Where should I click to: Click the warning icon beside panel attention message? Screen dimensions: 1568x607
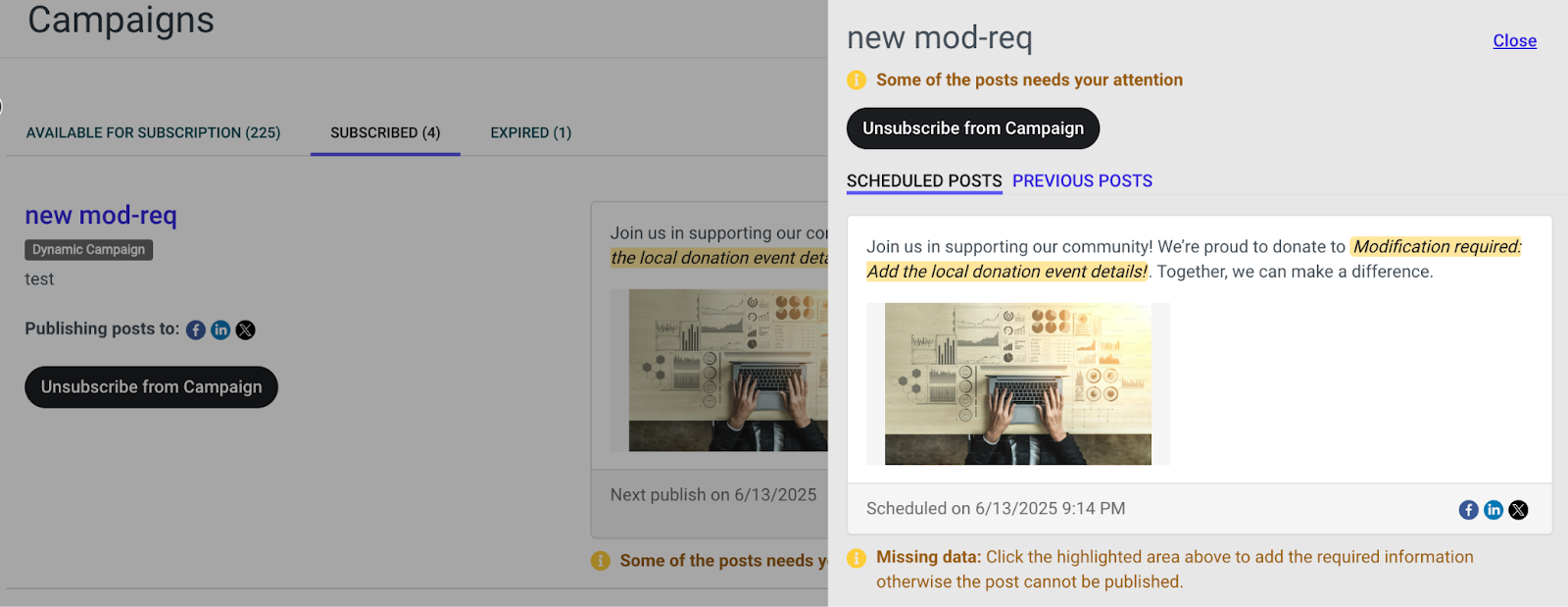tap(857, 79)
